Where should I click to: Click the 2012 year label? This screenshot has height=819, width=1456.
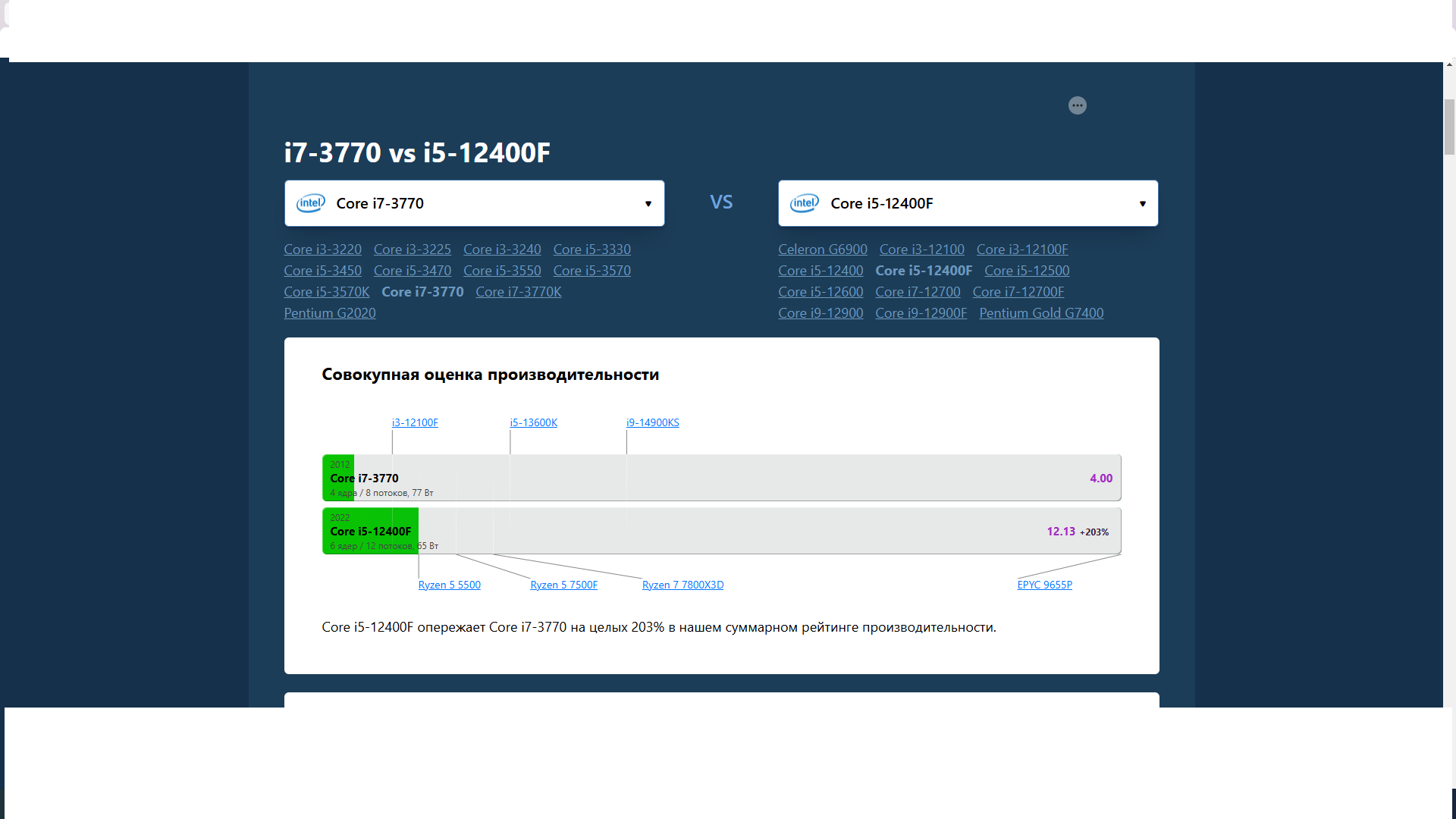pyautogui.click(x=340, y=465)
